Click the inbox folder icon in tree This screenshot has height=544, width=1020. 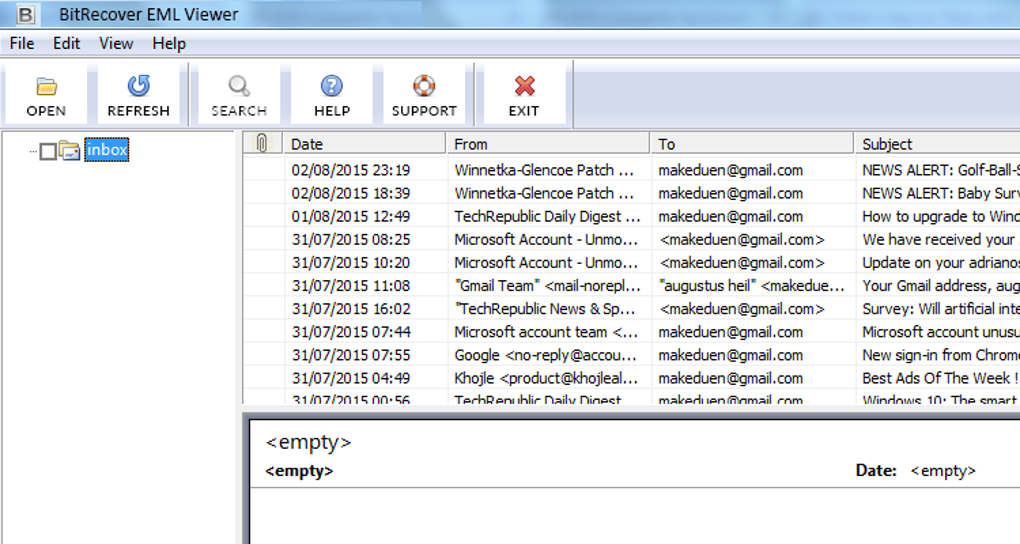69,151
